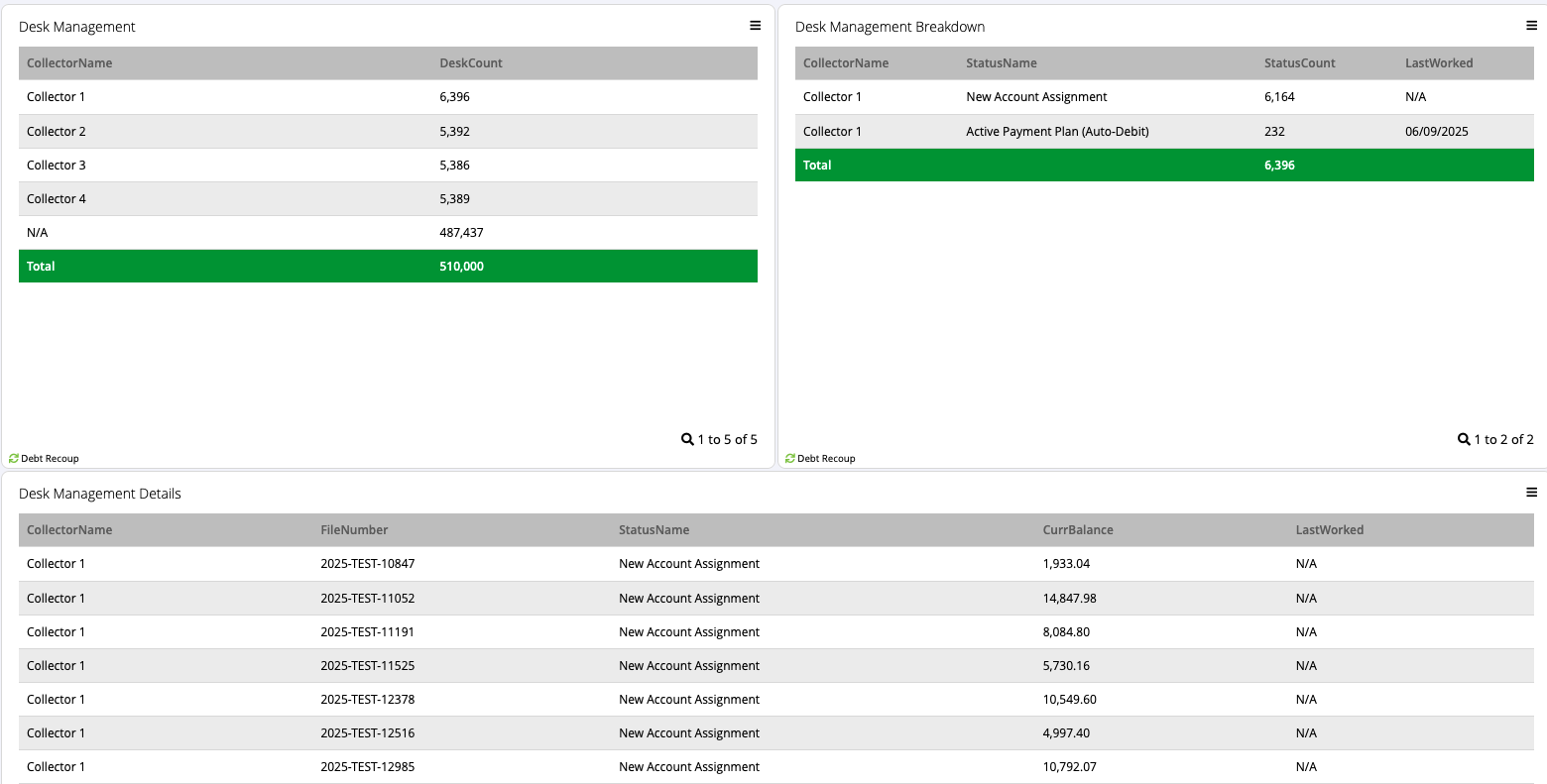
Task: Sort Breakdown table by StatusCount header
Action: 1299,63
